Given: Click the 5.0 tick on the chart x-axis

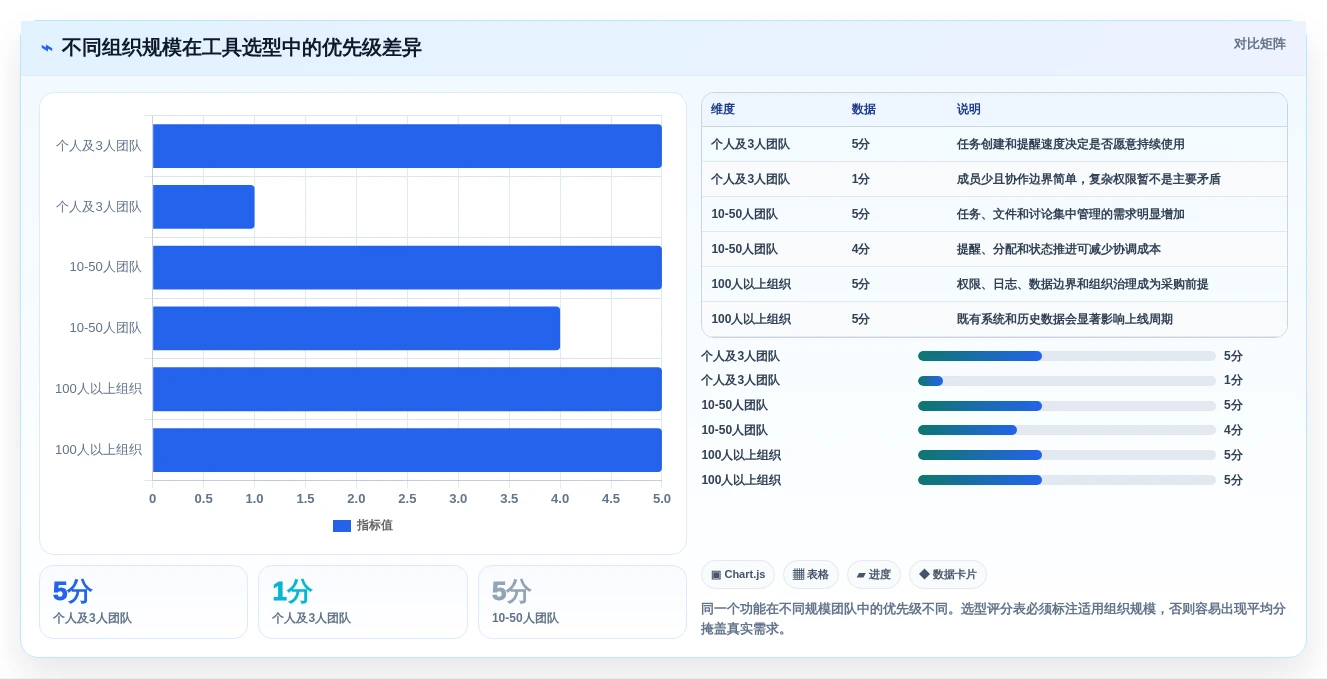Looking at the screenshot, I should point(662,499).
